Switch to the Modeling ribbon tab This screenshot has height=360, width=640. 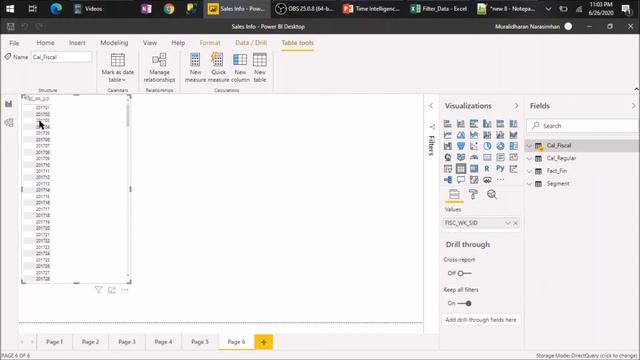(x=114, y=43)
